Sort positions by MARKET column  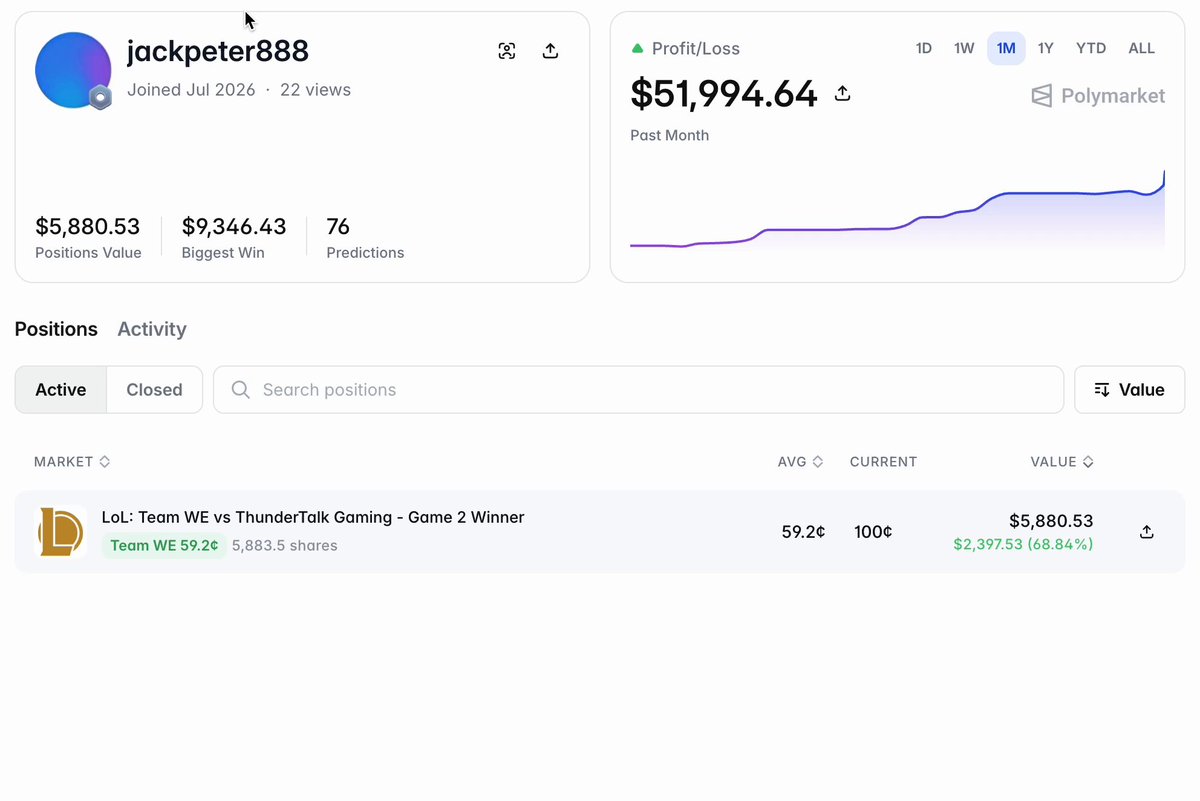[x=72, y=462]
